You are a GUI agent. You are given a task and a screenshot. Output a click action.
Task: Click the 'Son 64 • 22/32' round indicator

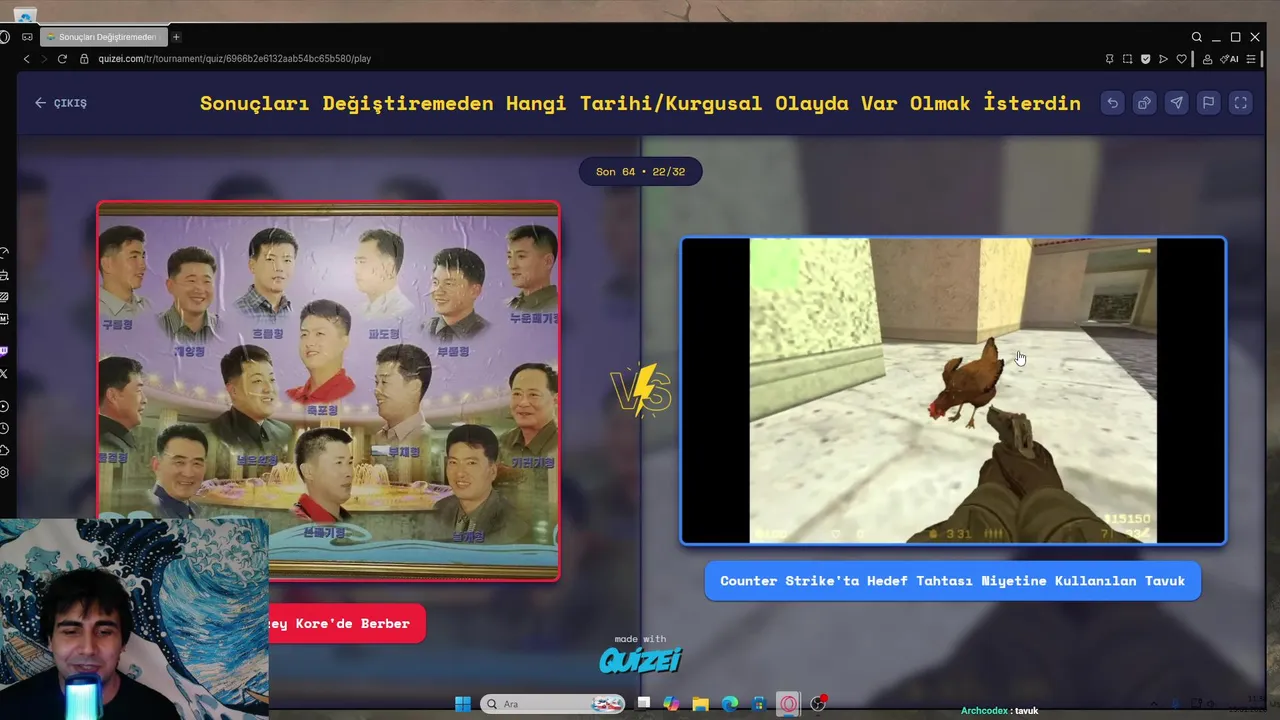coord(640,172)
